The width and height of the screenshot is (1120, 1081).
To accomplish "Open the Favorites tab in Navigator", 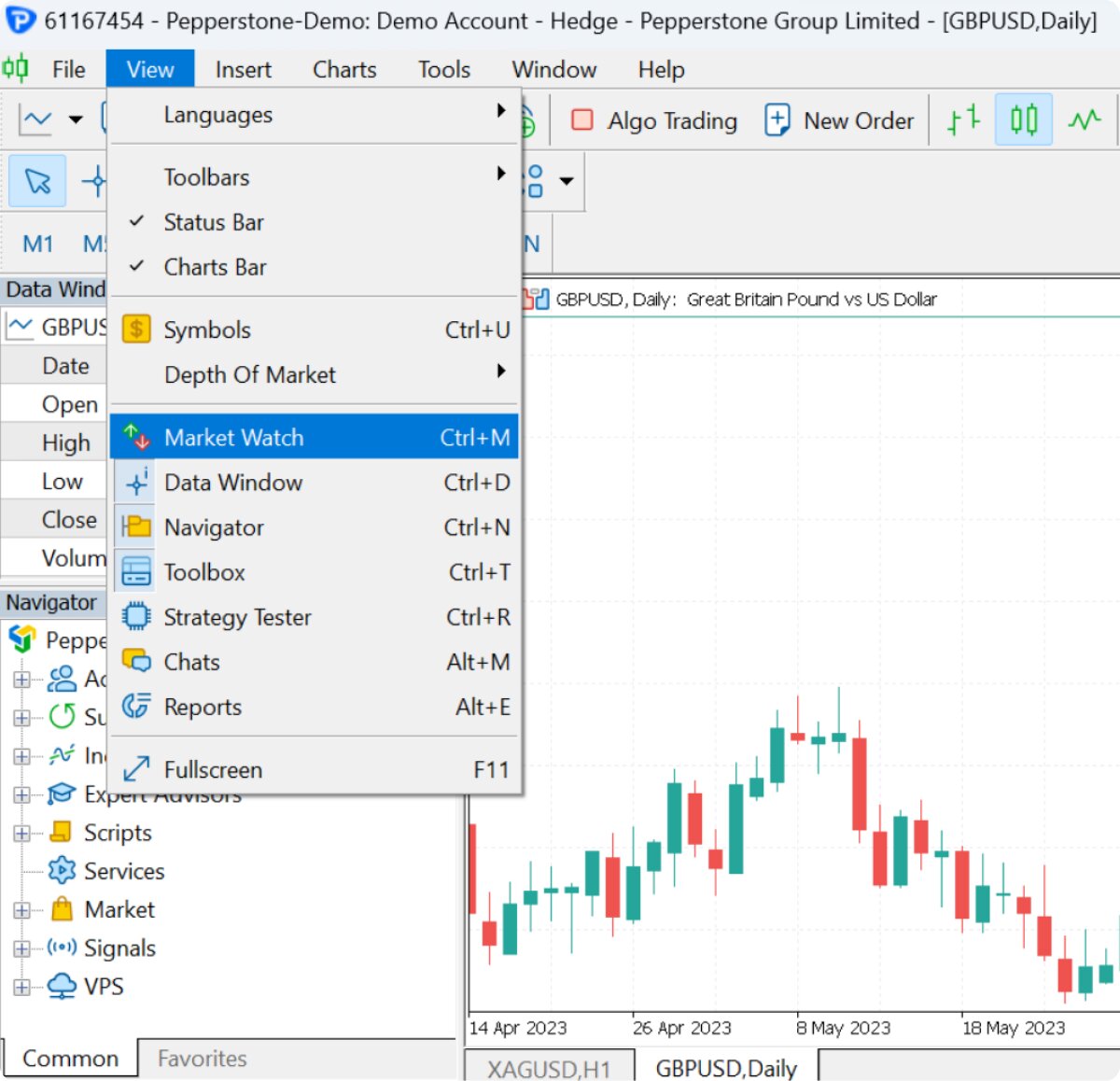I will pos(203,1059).
